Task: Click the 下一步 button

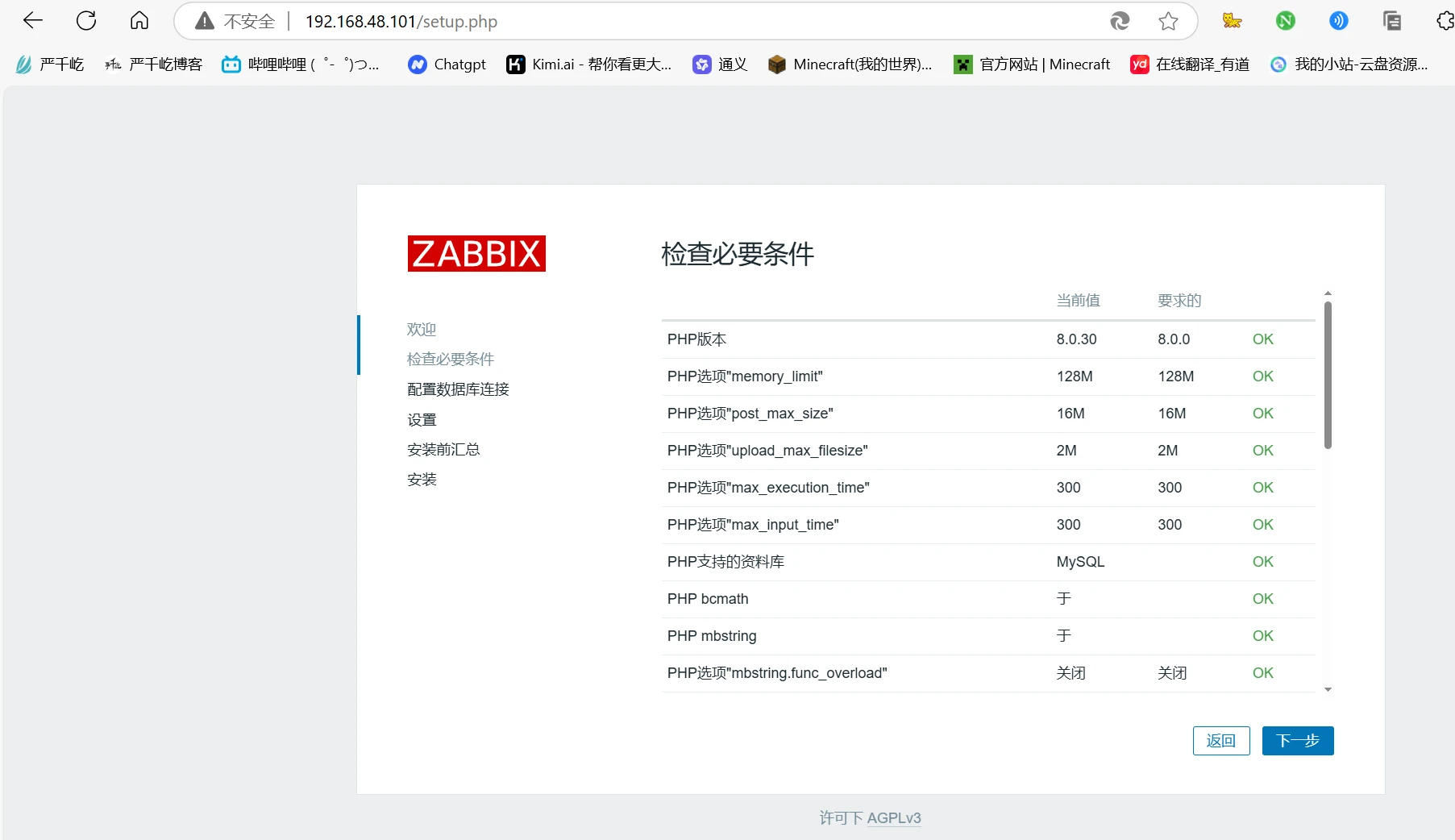Action: tap(1297, 741)
